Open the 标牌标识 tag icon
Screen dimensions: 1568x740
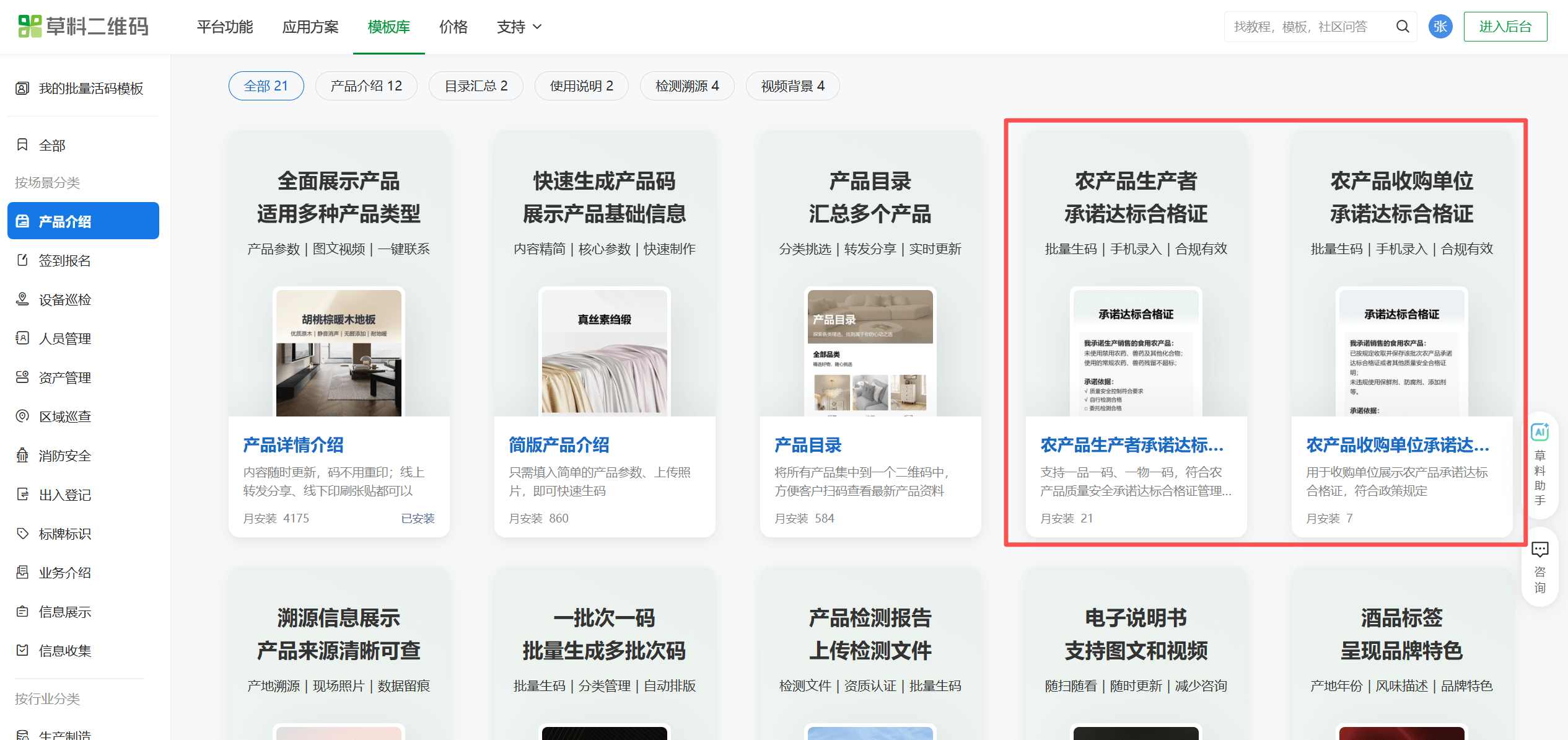pos(22,534)
